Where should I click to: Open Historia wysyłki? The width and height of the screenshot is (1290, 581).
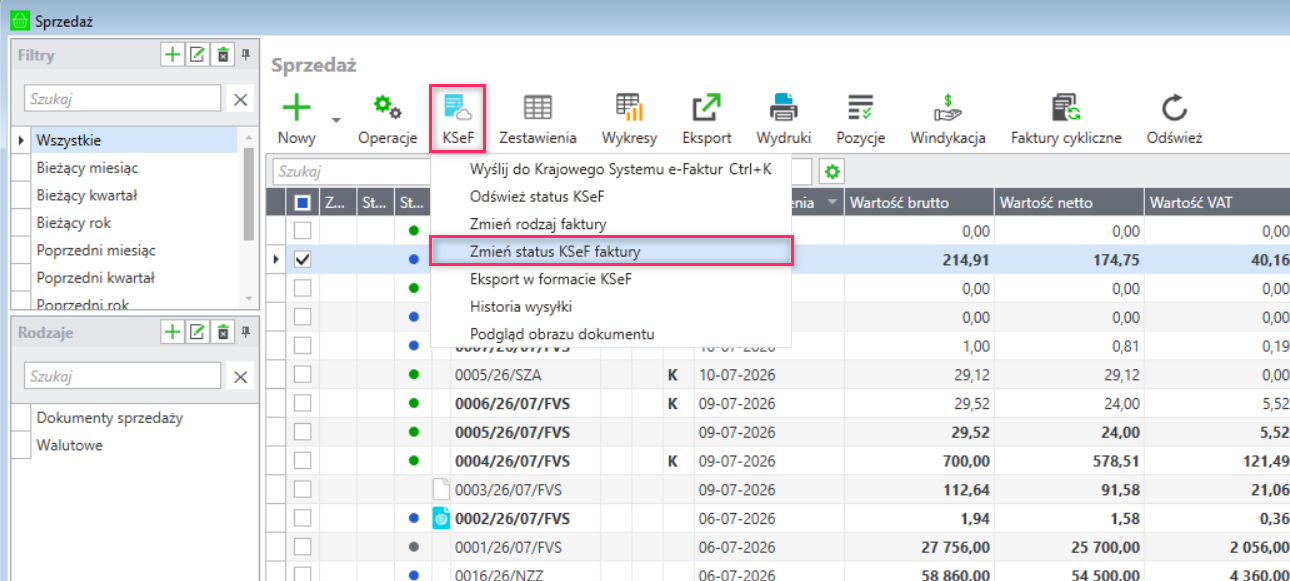click(x=611, y=306)
